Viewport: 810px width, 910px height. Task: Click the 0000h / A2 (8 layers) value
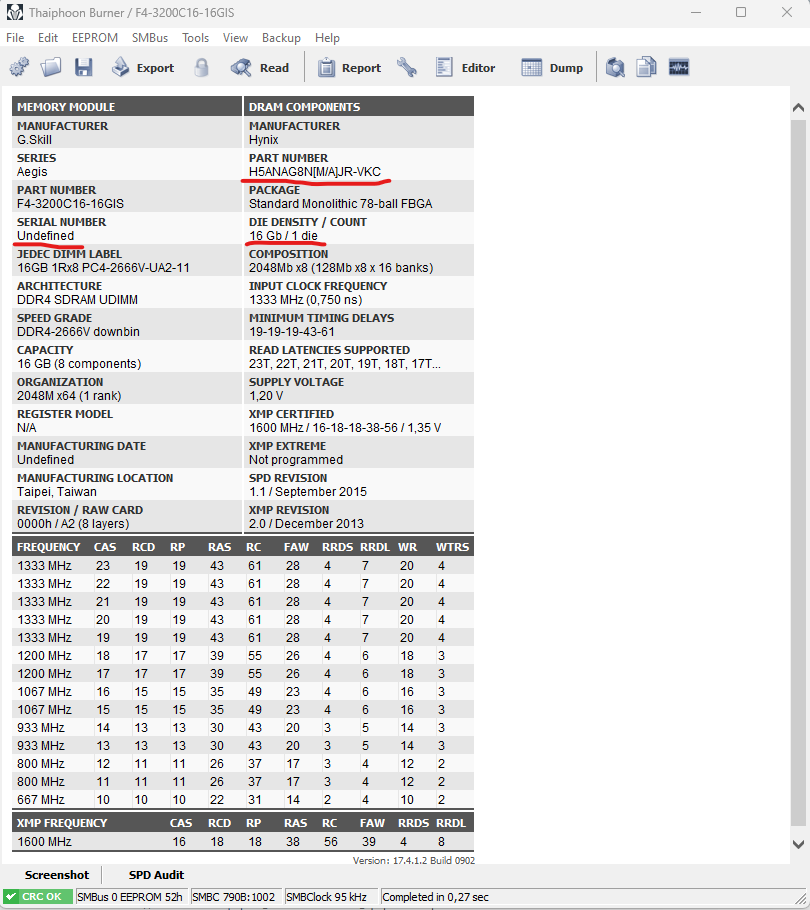(73, 523)
